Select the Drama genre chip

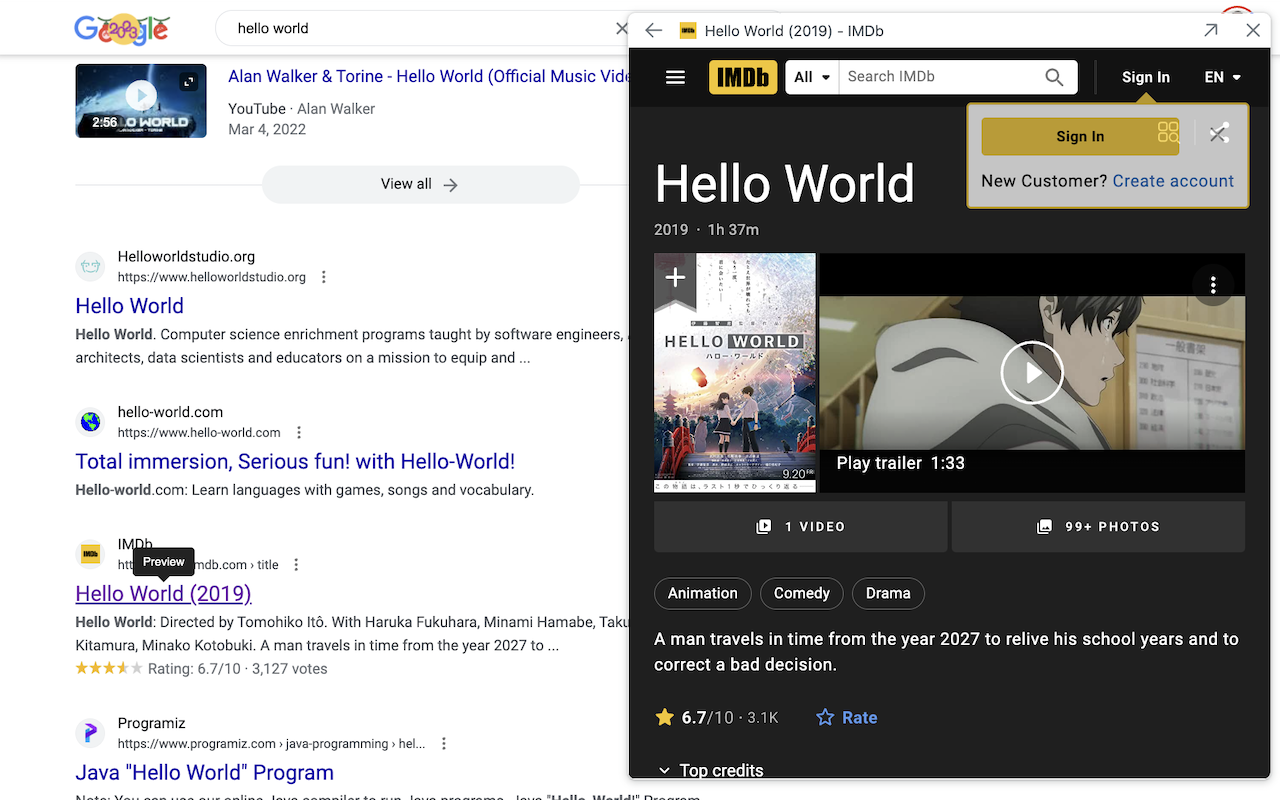click(x=888, y=593)
